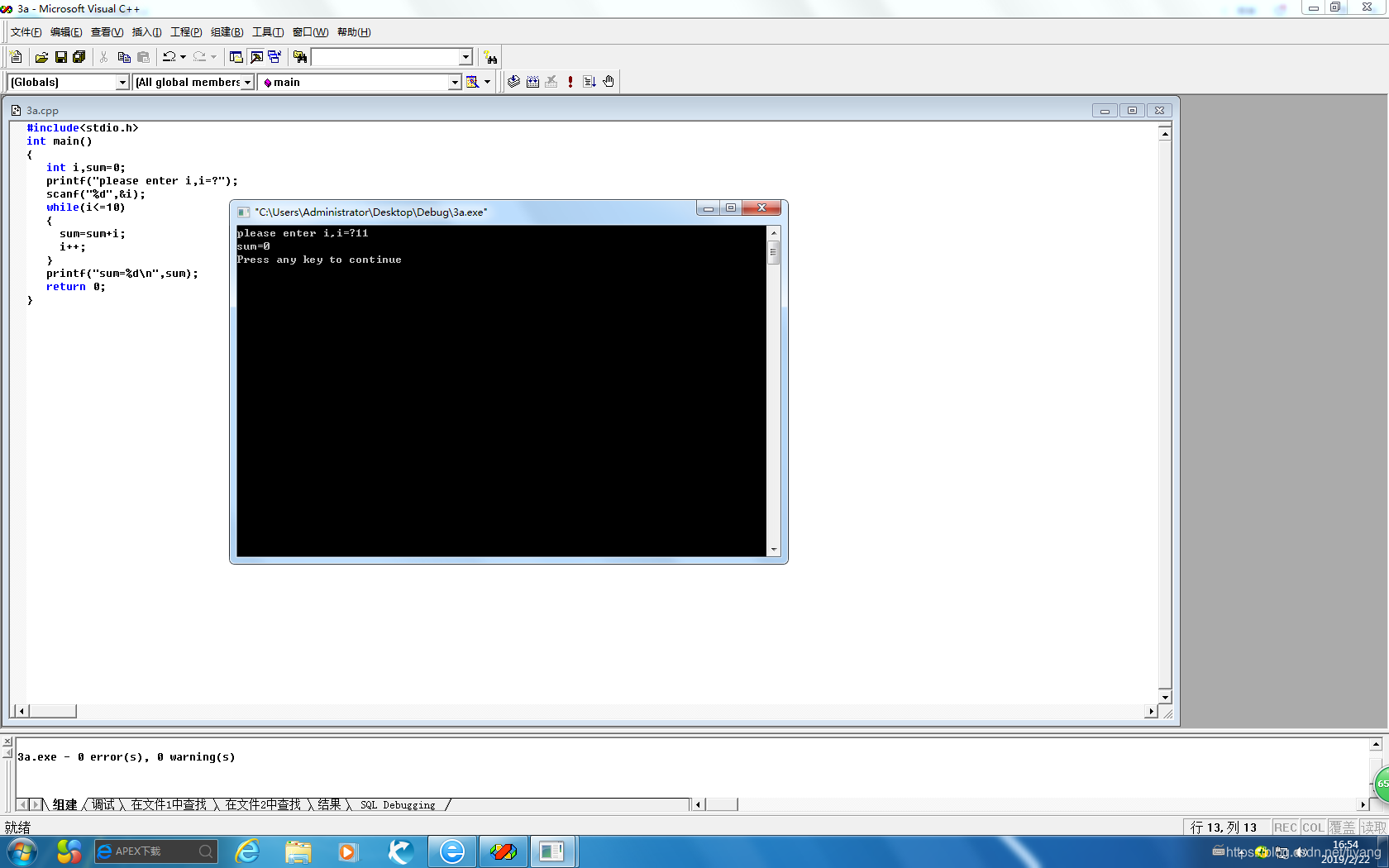Click the Visual C++ taskbar button
Image resolution: width=1389 pixels, height=868 pixels.
[x=503, y=851]
